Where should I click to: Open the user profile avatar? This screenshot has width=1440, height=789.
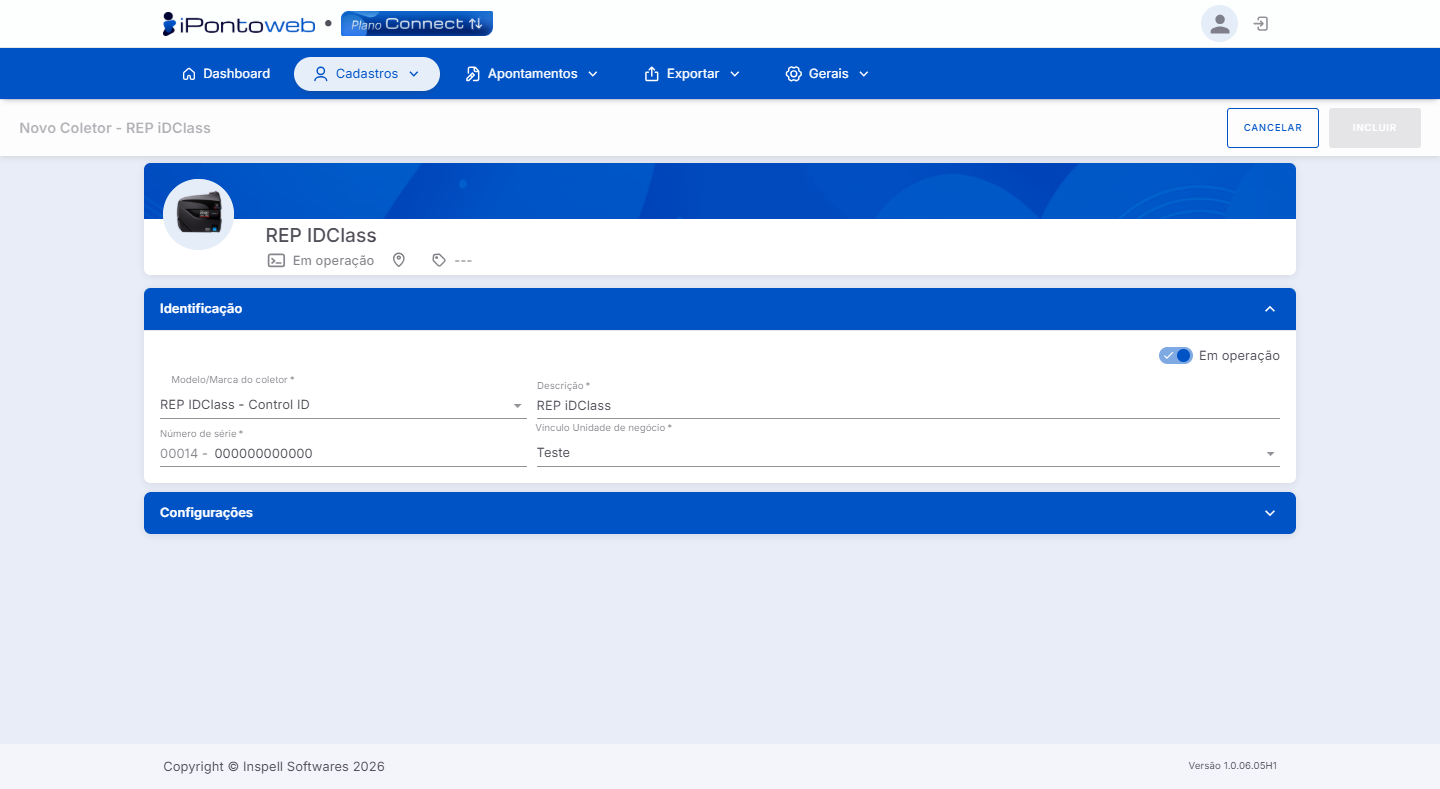1219,24
